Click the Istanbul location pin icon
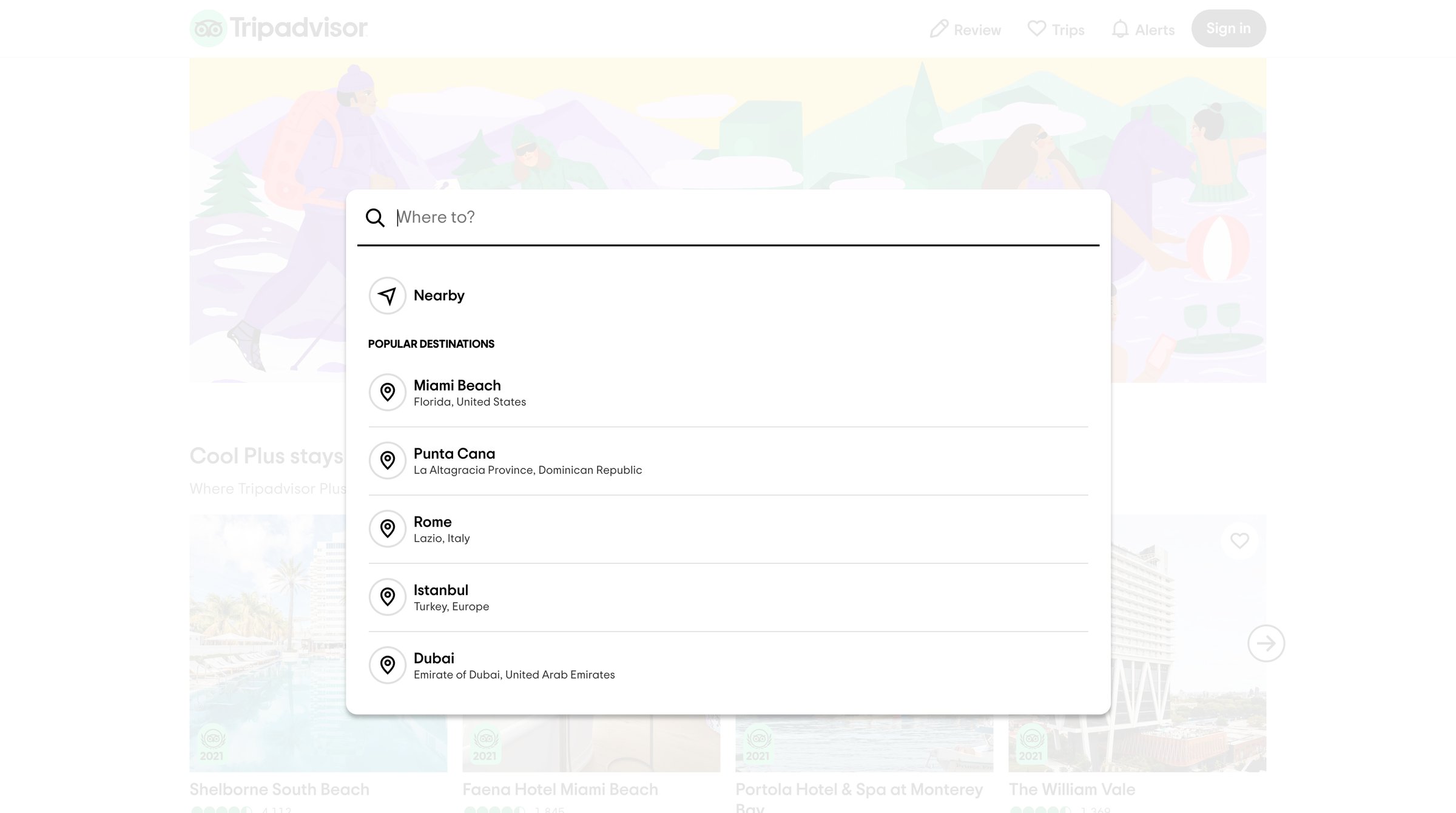1456x813 pixels. pos(387,597)
